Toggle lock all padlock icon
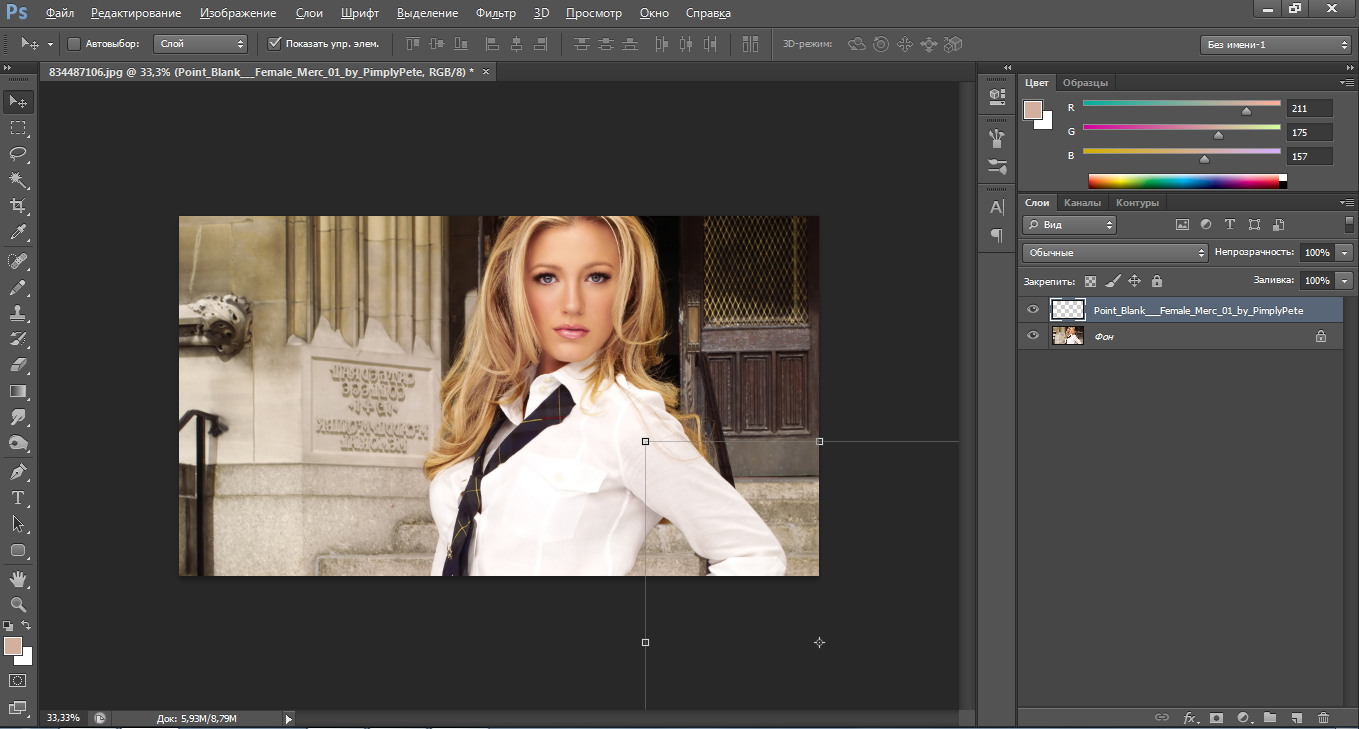Image resolution: width=1359 pixels, height=729 pixels. pyautogui.click(x=1157, y=282)
